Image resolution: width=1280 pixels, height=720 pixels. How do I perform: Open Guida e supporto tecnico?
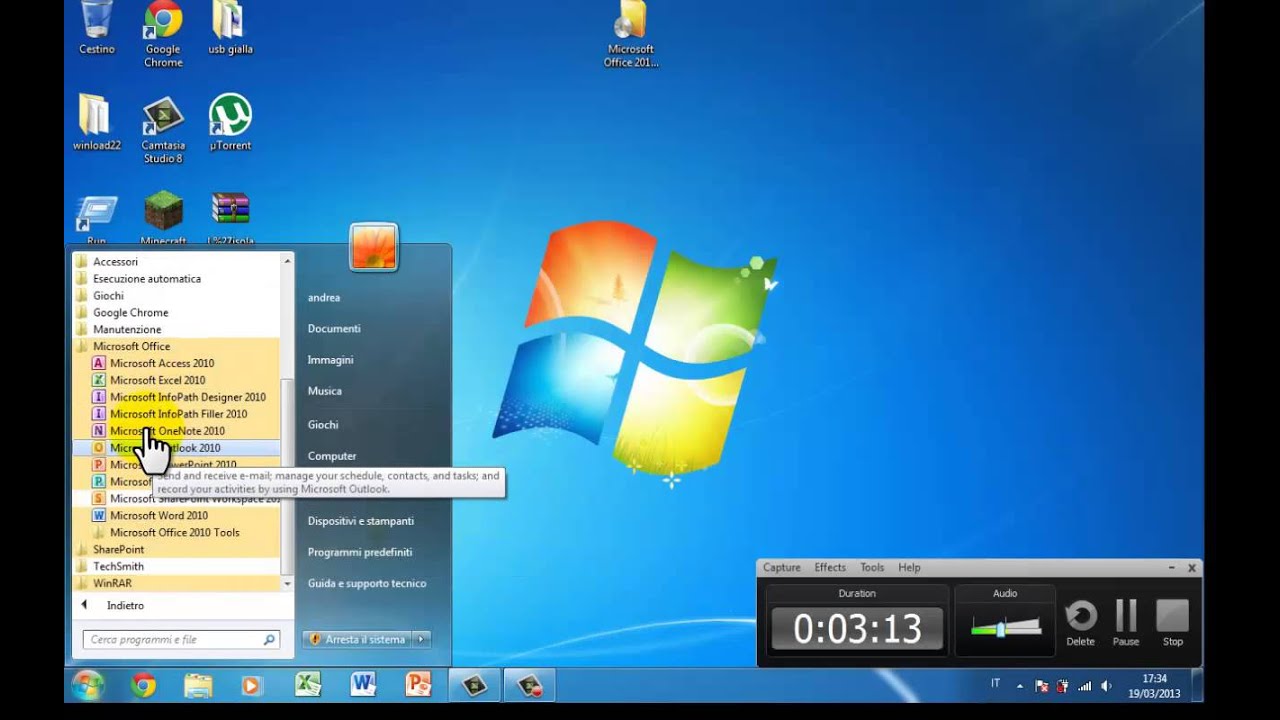[367, 583]
